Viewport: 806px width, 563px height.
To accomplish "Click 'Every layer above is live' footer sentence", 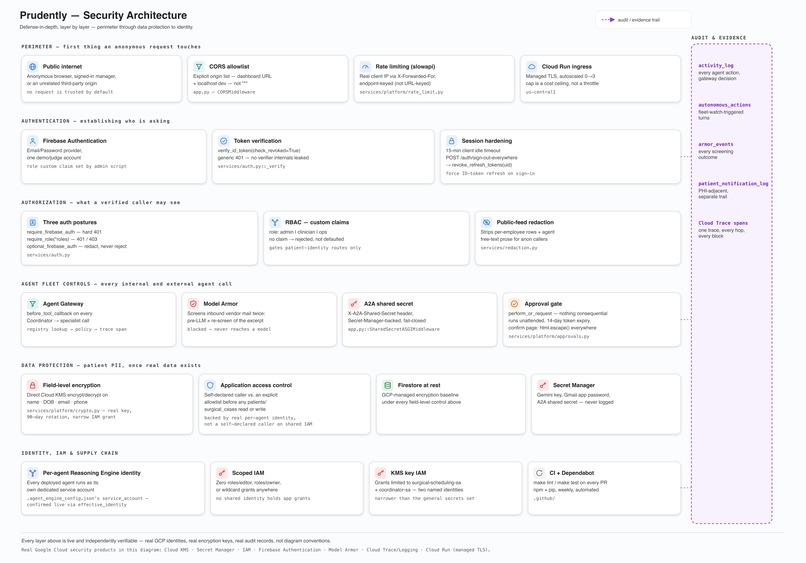I will click(176, 541).
